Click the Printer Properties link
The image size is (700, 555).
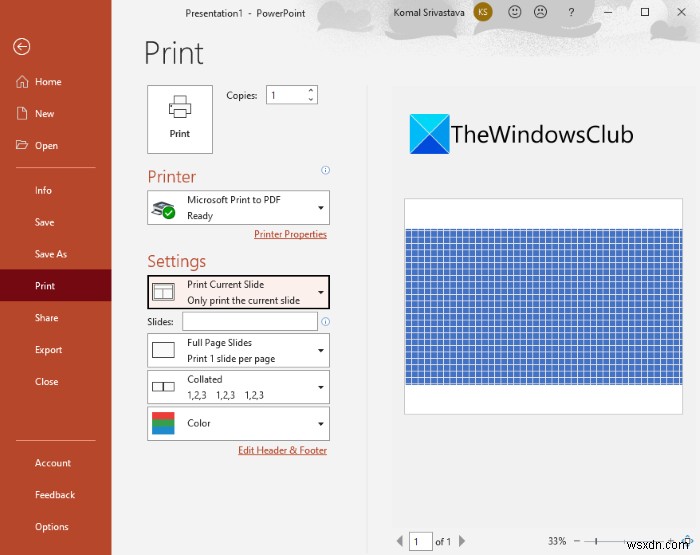[290, 234]
